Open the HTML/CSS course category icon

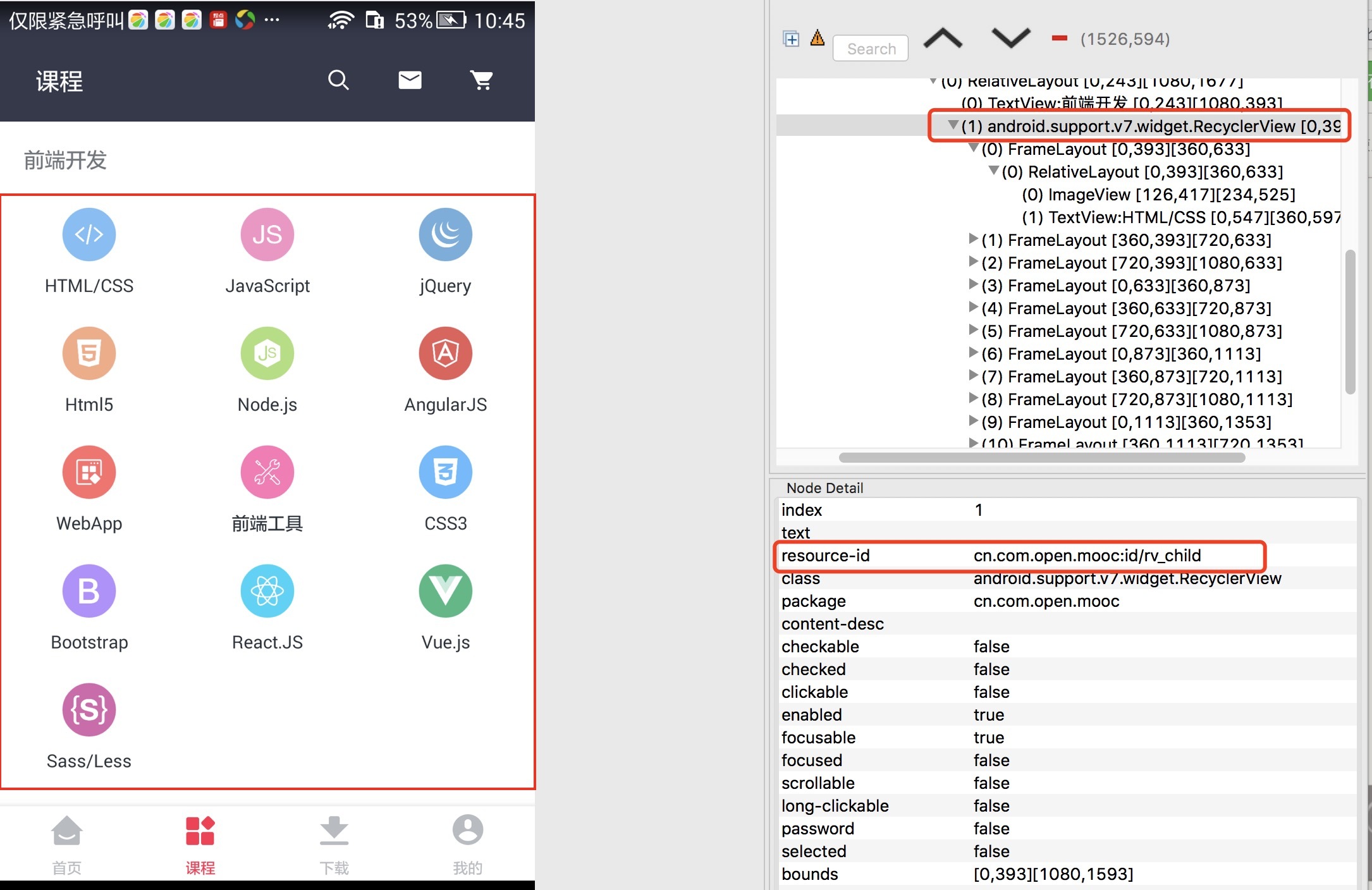click(x=89, y=235)
